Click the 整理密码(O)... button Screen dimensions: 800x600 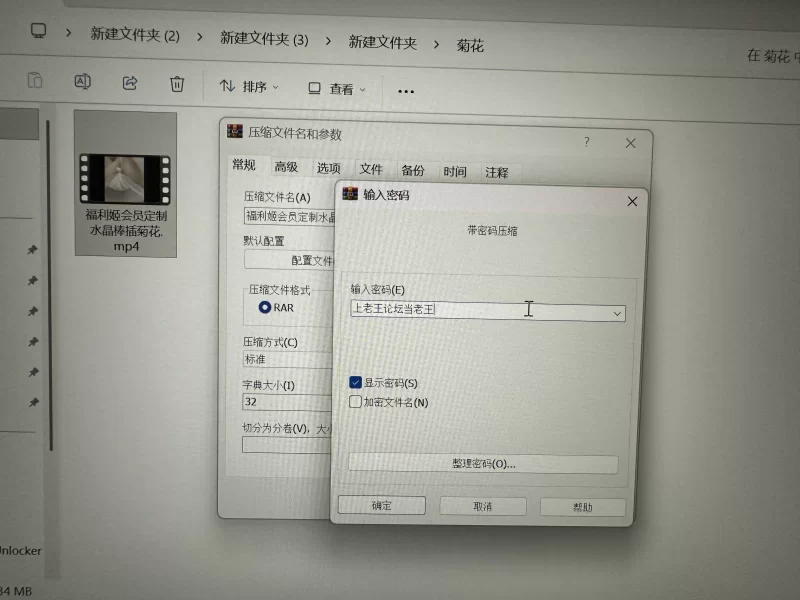coord(484,463)
